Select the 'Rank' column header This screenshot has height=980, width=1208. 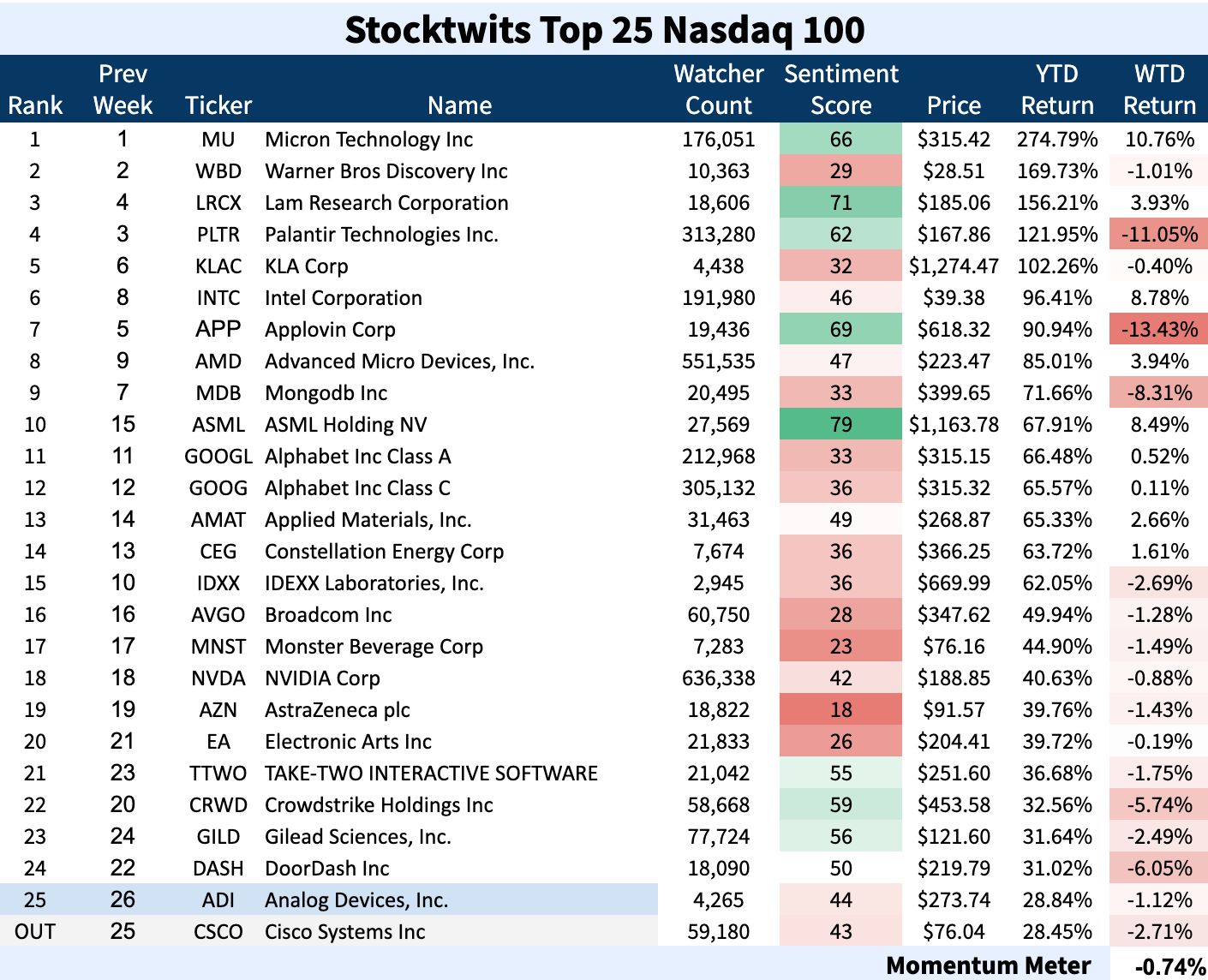point(35,105)
